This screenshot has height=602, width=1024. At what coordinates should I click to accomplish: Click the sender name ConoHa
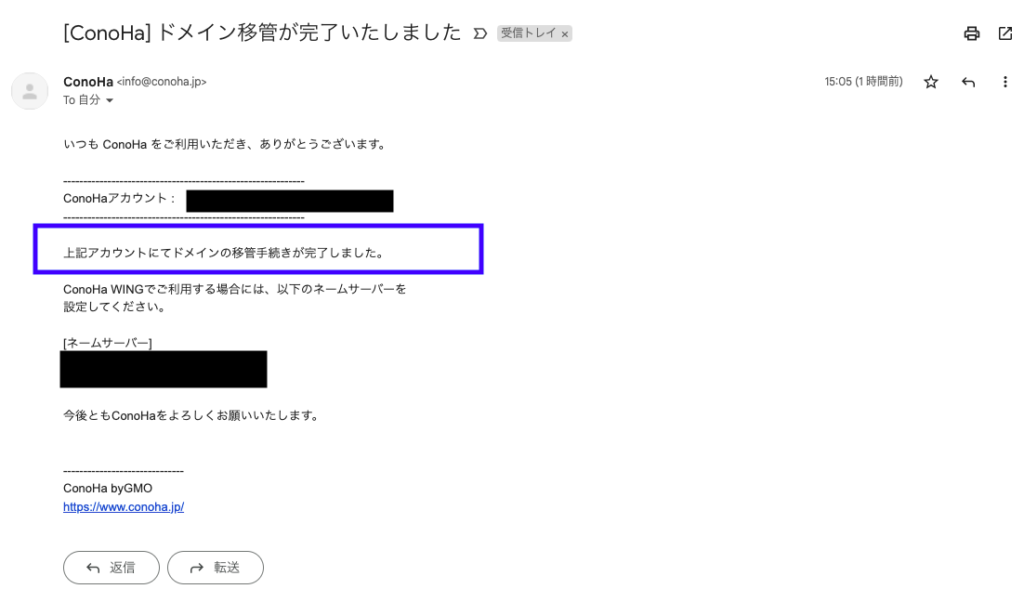[x=88, y=82]
